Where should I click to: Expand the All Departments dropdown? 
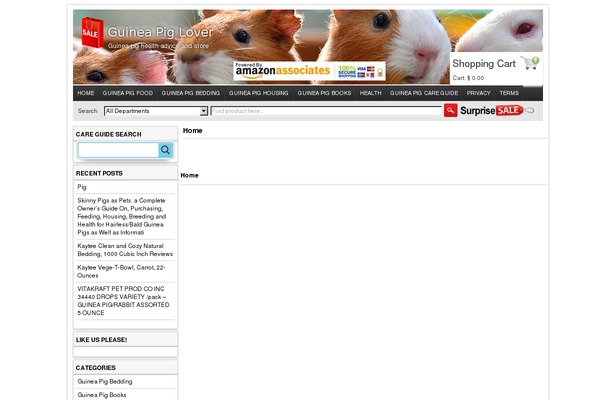point(156,111)
